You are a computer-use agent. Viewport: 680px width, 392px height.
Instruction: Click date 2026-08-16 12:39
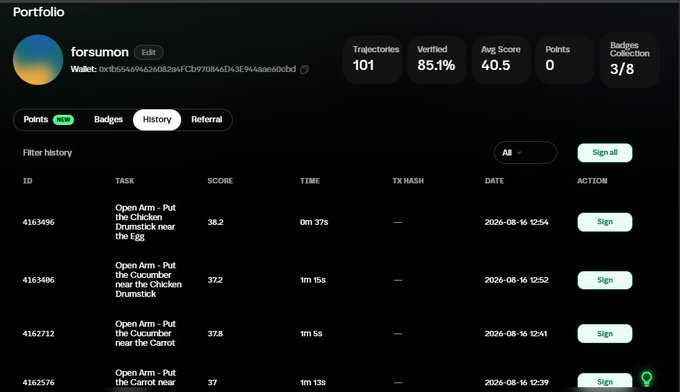[x=517, y=382]
